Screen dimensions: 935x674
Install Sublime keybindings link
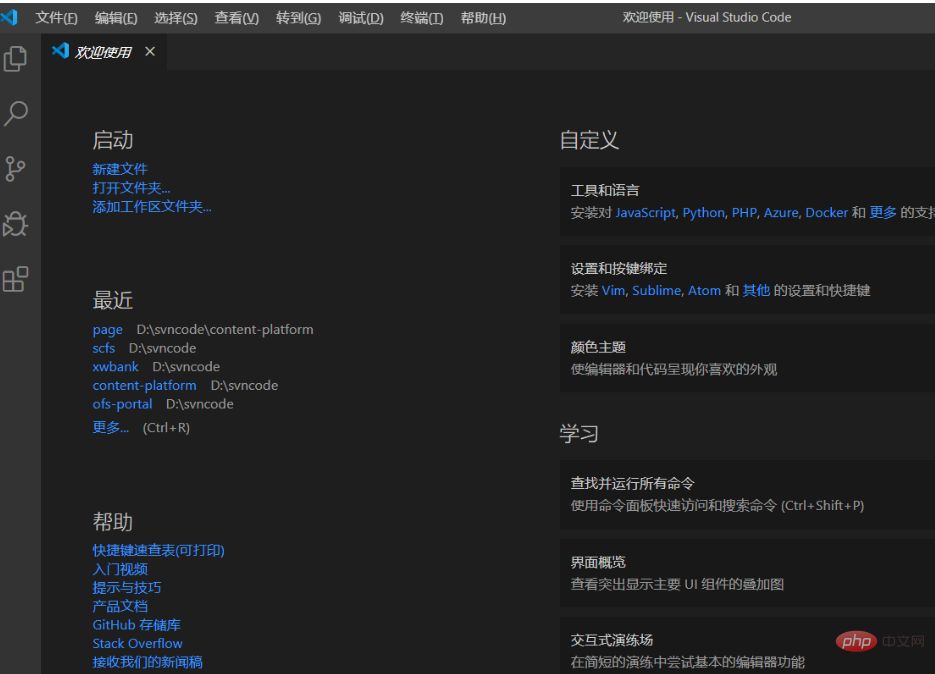click(657, 290)
